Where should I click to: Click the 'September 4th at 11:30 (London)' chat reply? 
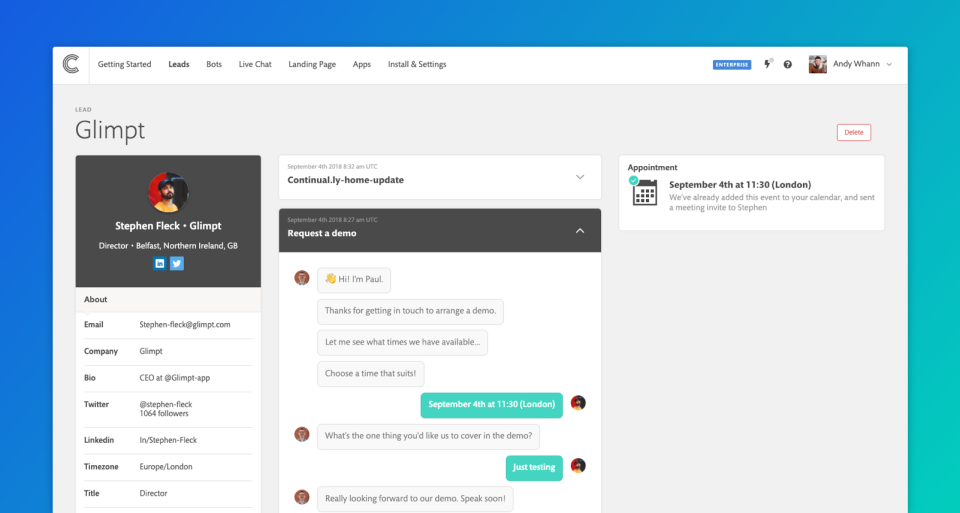coord(492,405)
